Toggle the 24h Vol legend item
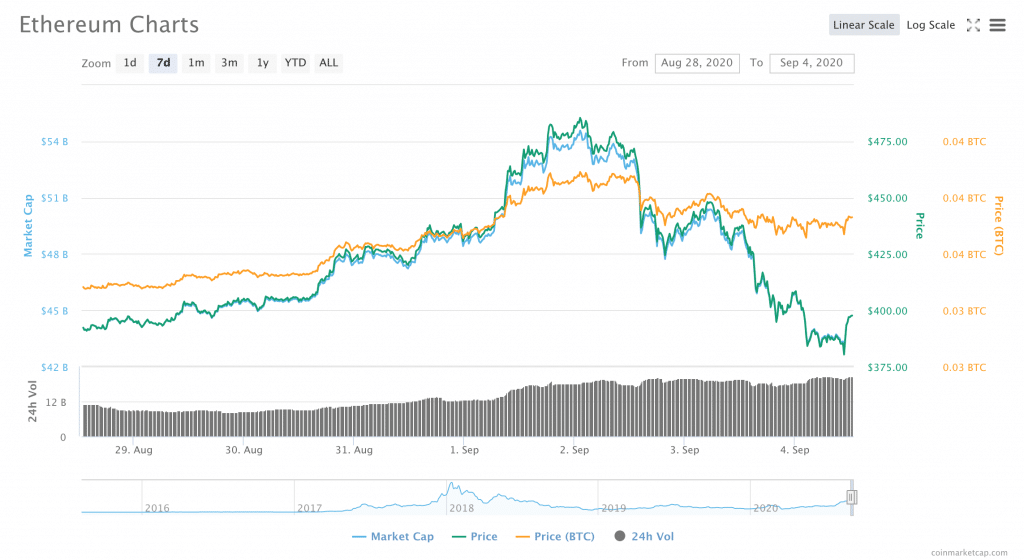 [646, 537]
